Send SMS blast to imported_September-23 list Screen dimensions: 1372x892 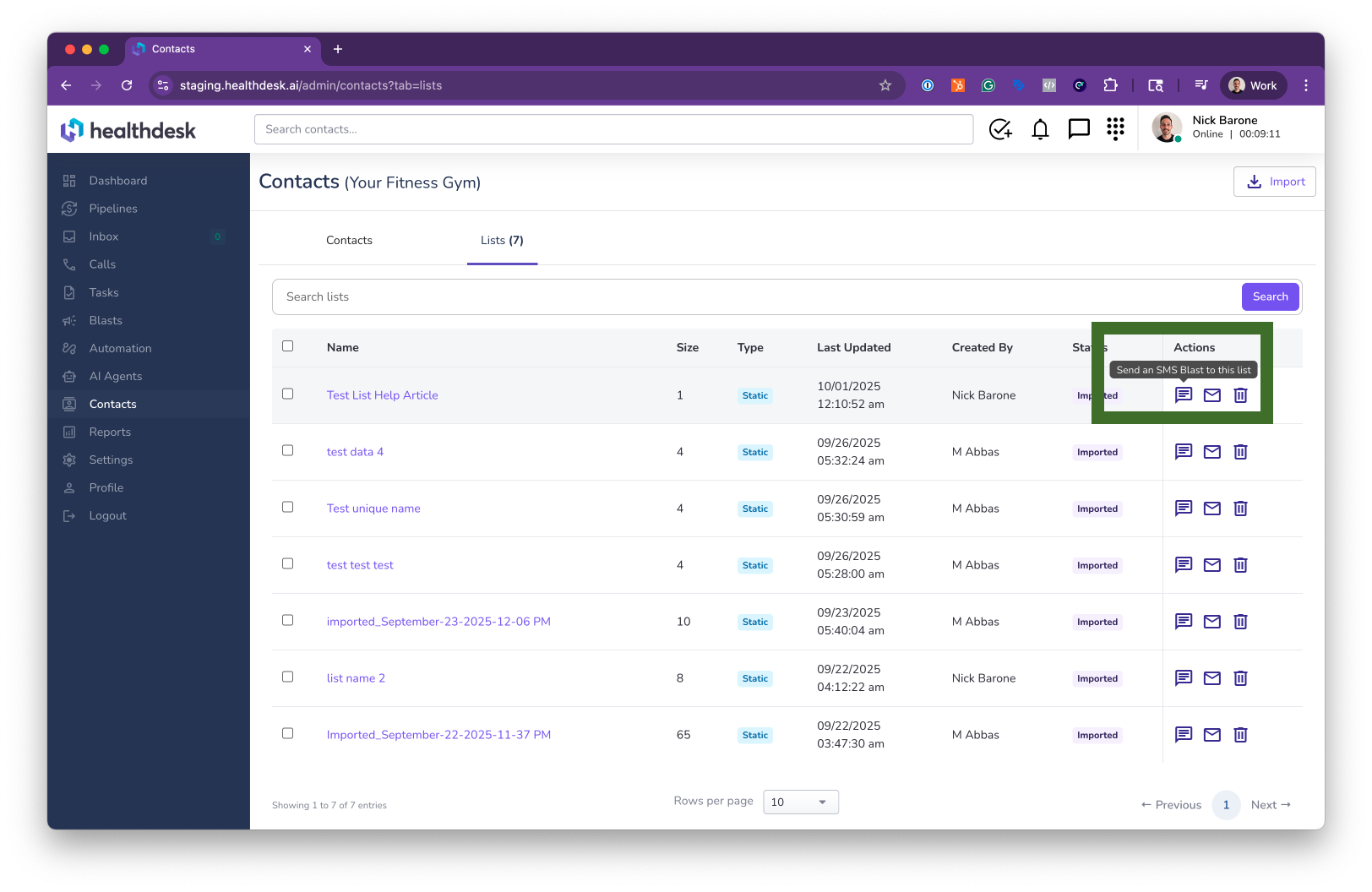(x=1184, y=621)
